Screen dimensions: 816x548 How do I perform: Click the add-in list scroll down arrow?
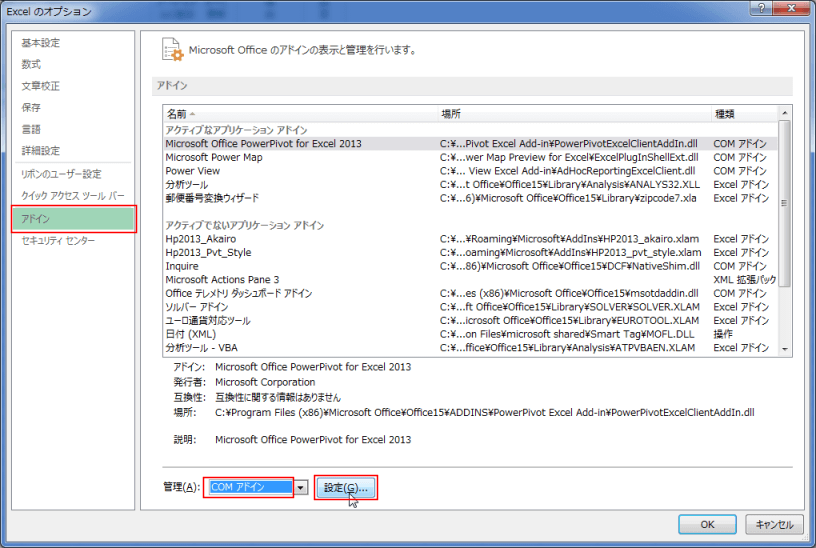(785, 349)
